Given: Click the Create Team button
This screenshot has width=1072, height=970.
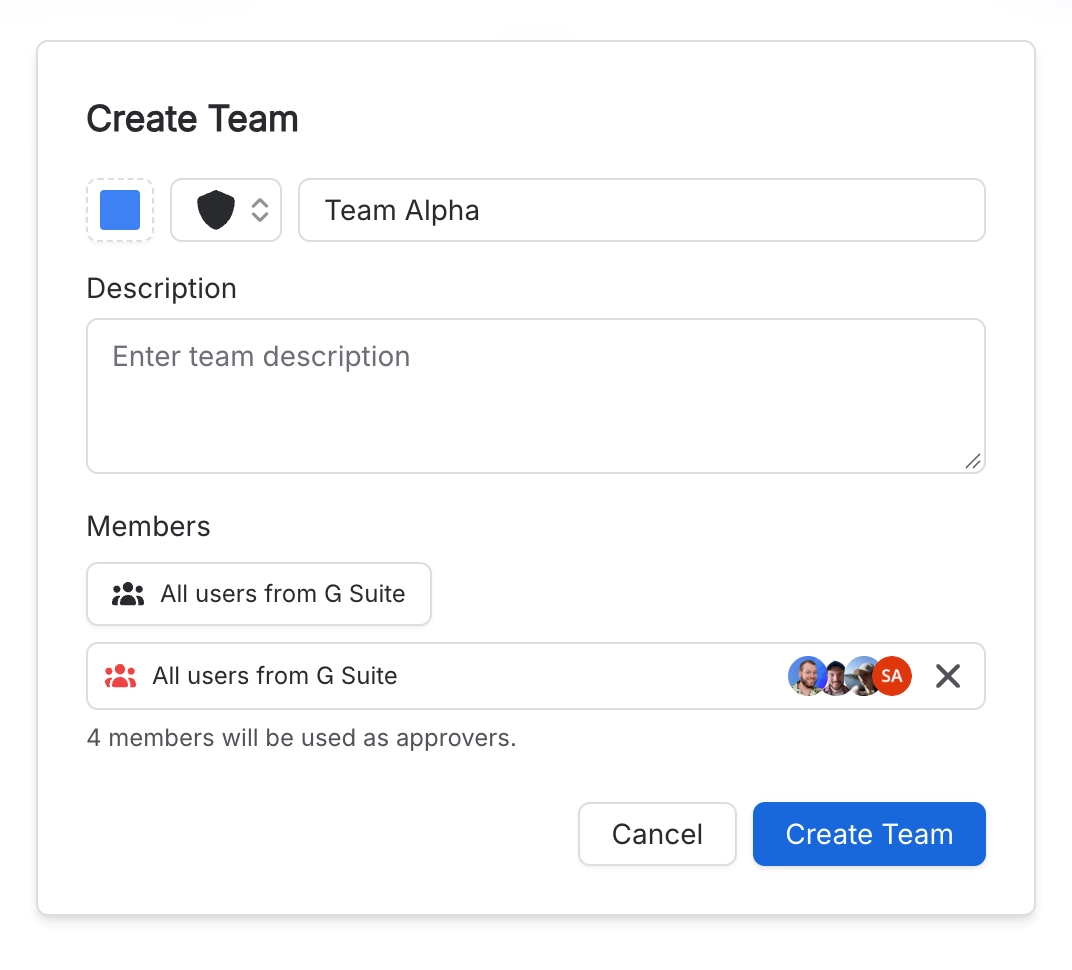Looking at the screenshot, I should tap(869, 834).
